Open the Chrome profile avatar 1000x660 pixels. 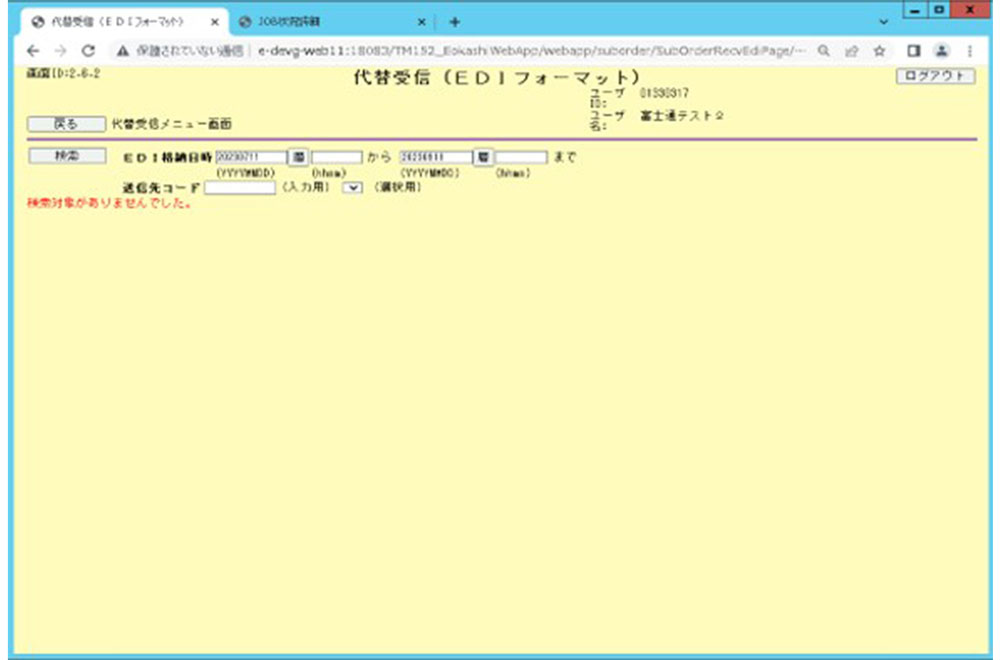[941, 50]
